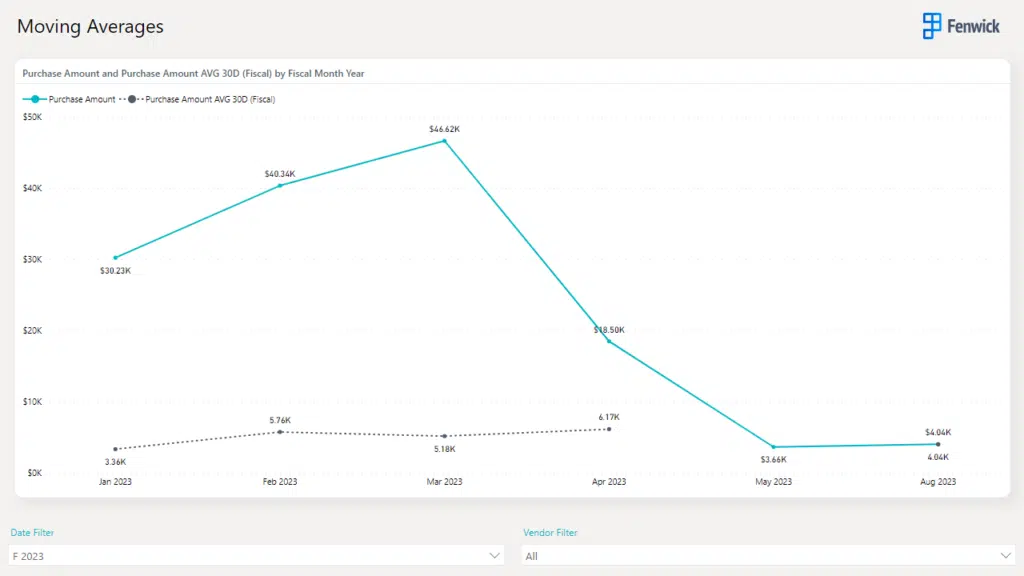Select the Apr 2023 $18.50K data point

coord(609,341)
